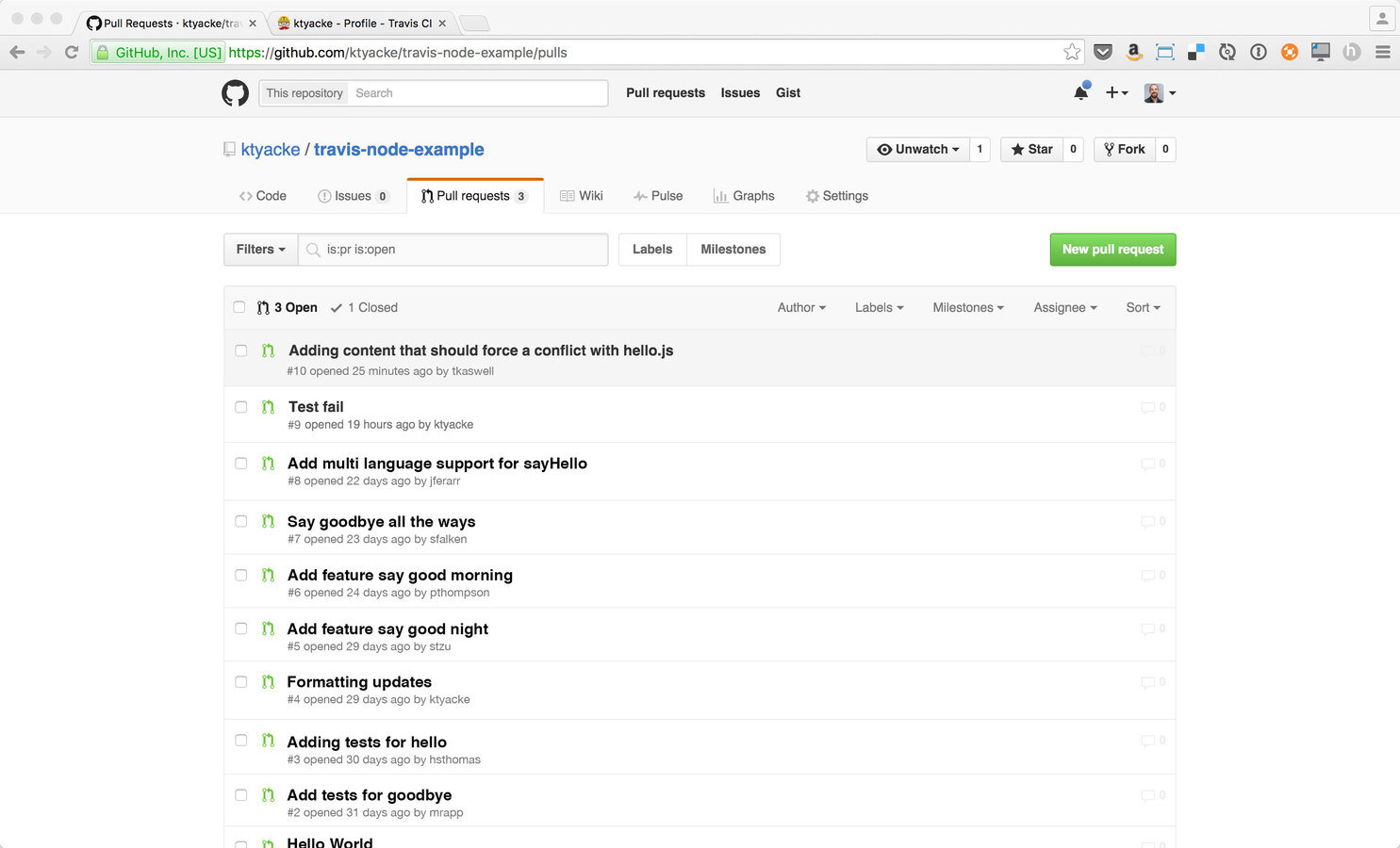Open the Graphs tab

pyautogui.click(x=744, y=196)
